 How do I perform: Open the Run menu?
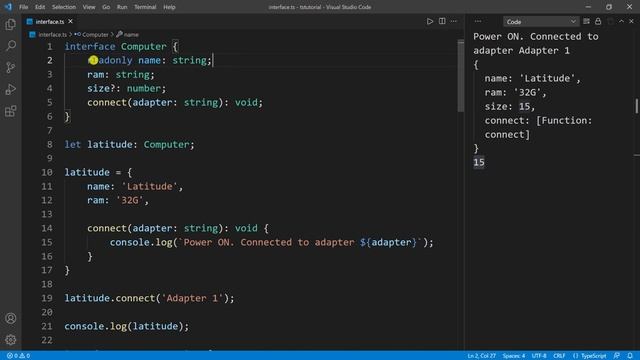point(122,7)
